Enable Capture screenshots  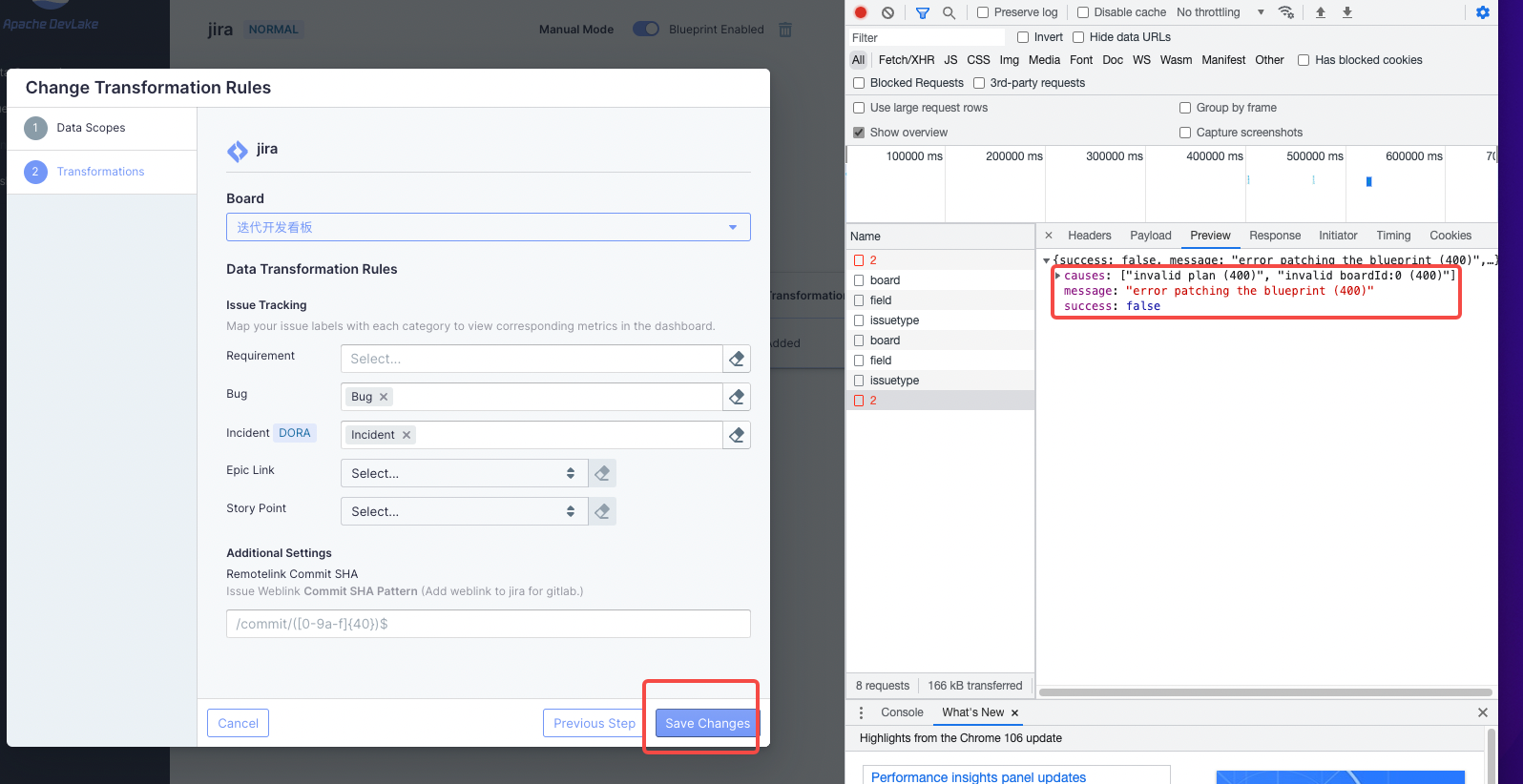tap(1185, 133)
